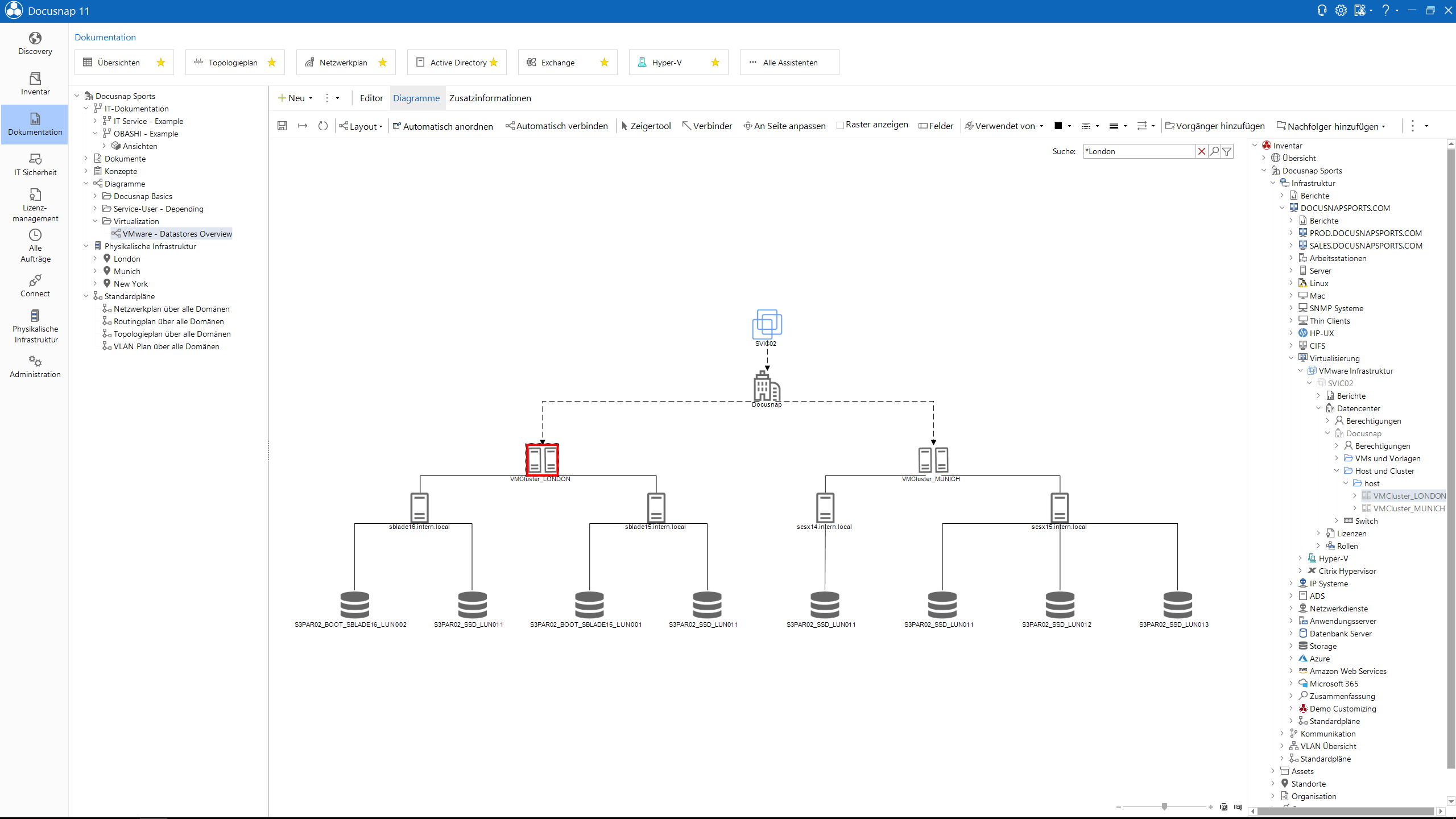
Task: Open the IT Sicherheit sidebar section
Action: pyautogui.click(x=35, y=165)
